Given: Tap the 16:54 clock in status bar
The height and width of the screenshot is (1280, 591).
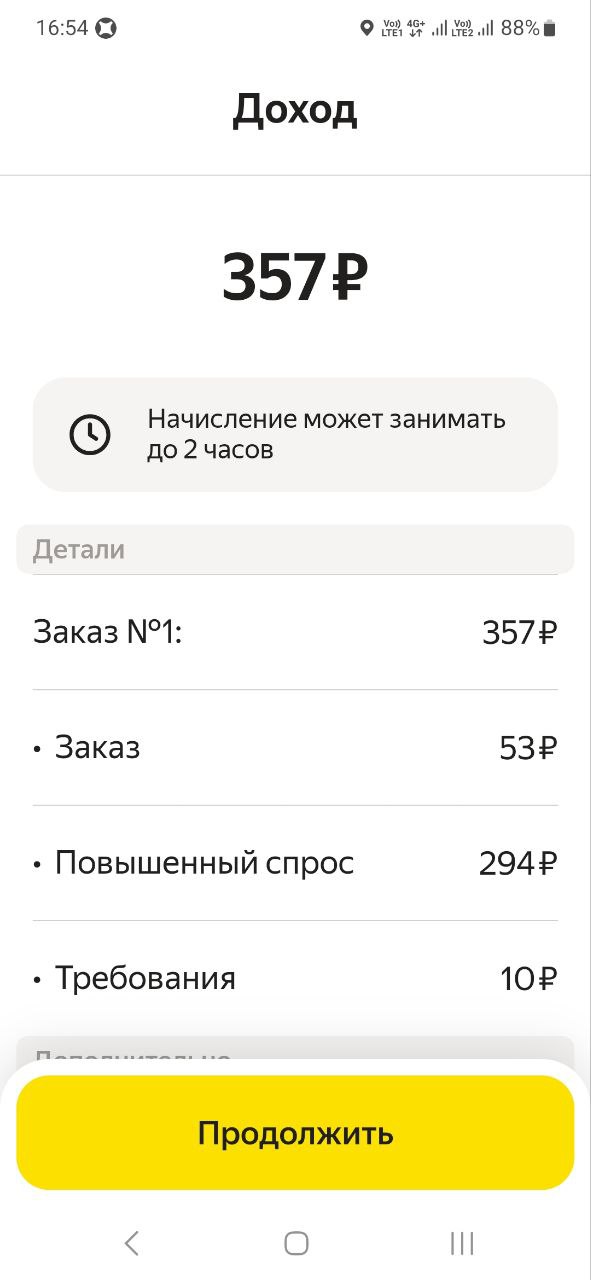Looking at the screenshot, I should point(62,28).
